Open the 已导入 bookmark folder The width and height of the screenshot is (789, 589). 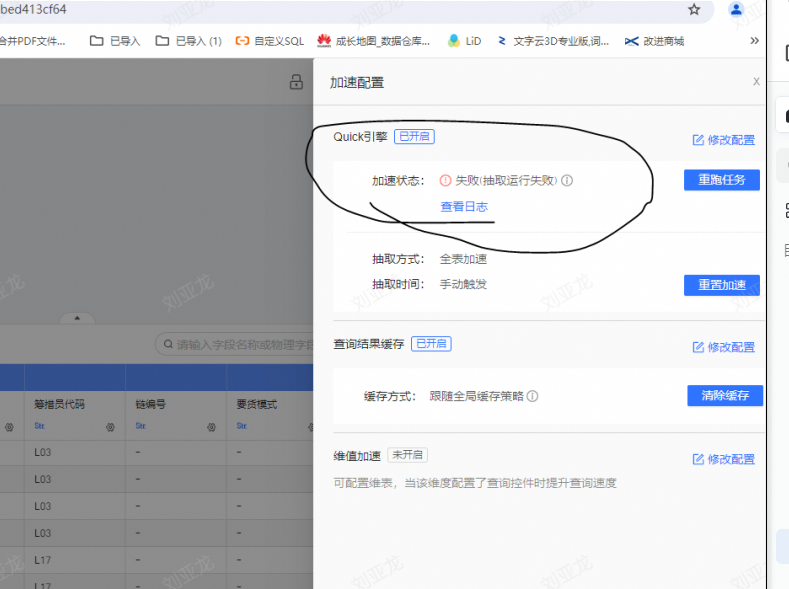click(115, 41)
